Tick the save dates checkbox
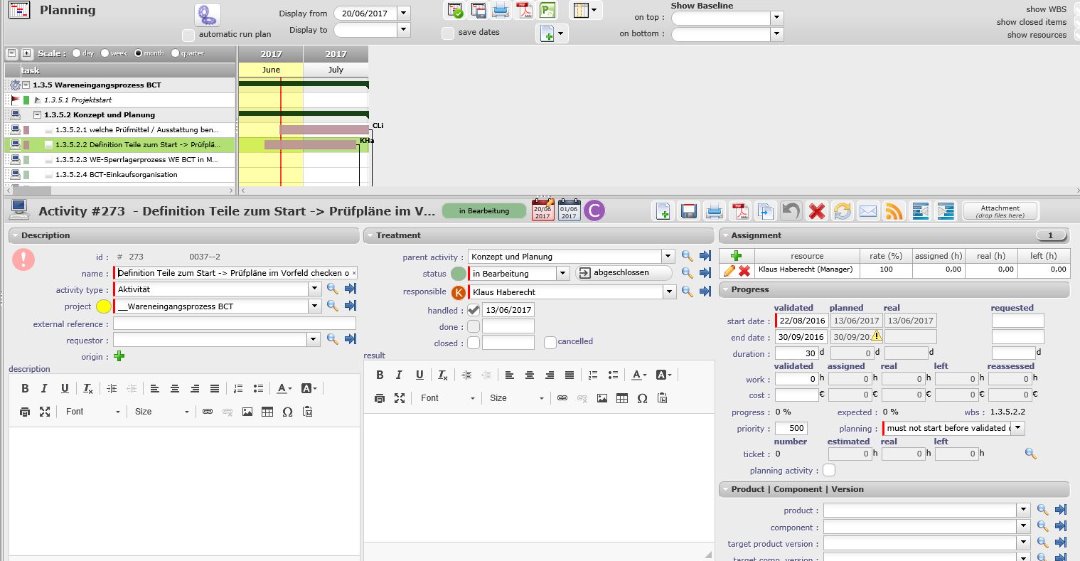This screenshot has height=561, width=1080. 447,33
